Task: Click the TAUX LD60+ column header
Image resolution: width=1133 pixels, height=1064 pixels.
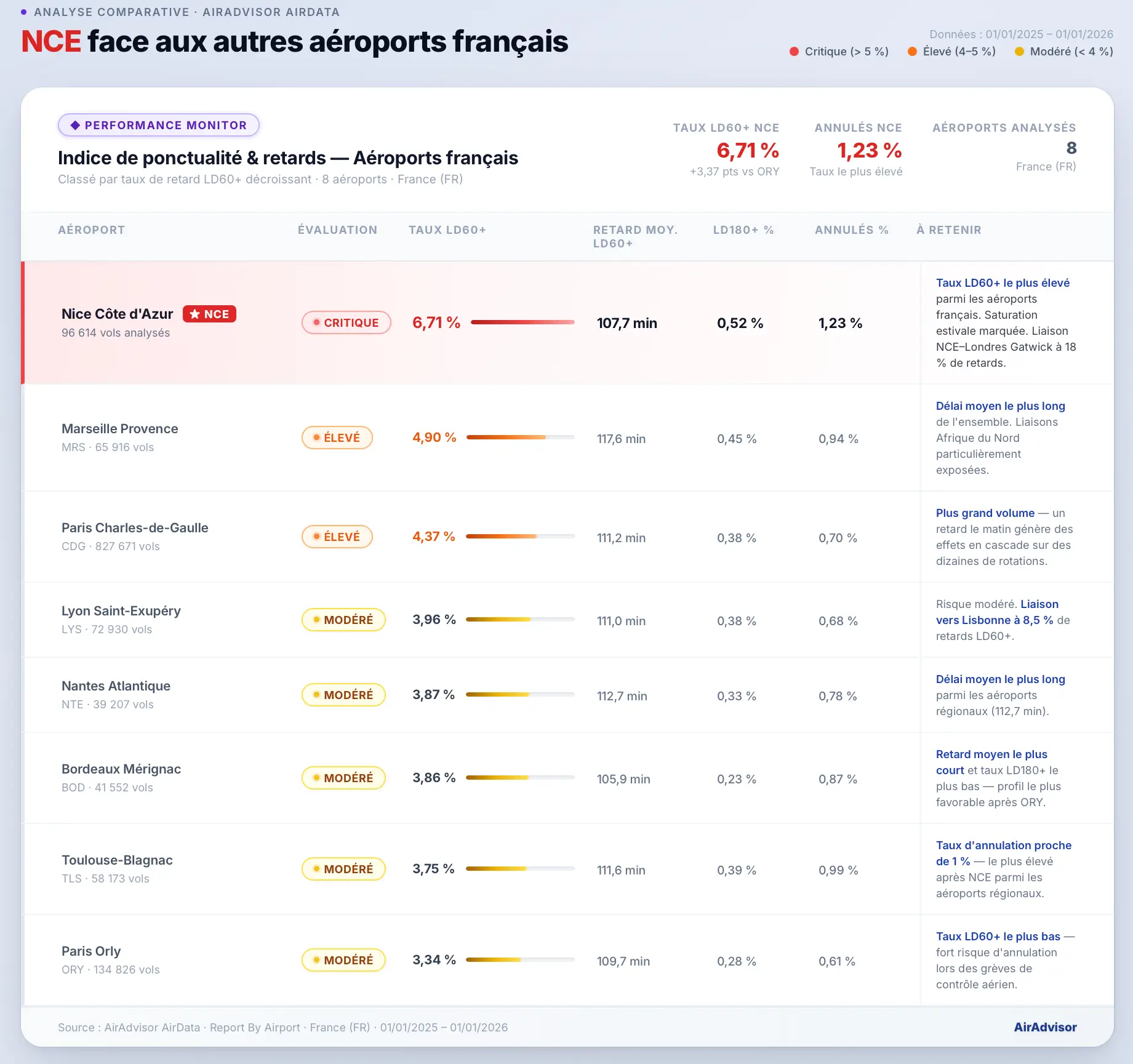Action: 447,230
